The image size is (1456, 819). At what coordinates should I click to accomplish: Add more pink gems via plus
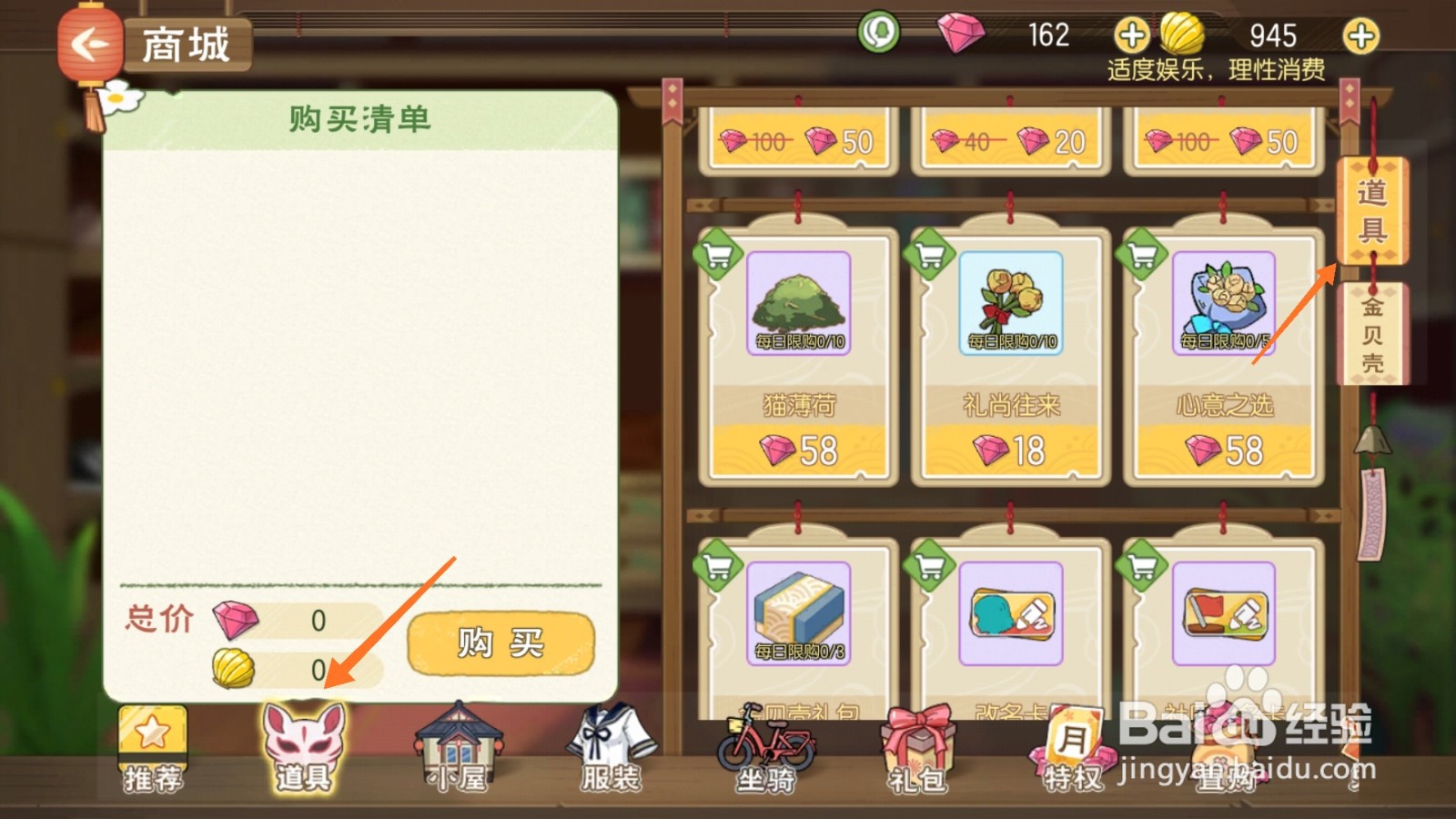1132,36
